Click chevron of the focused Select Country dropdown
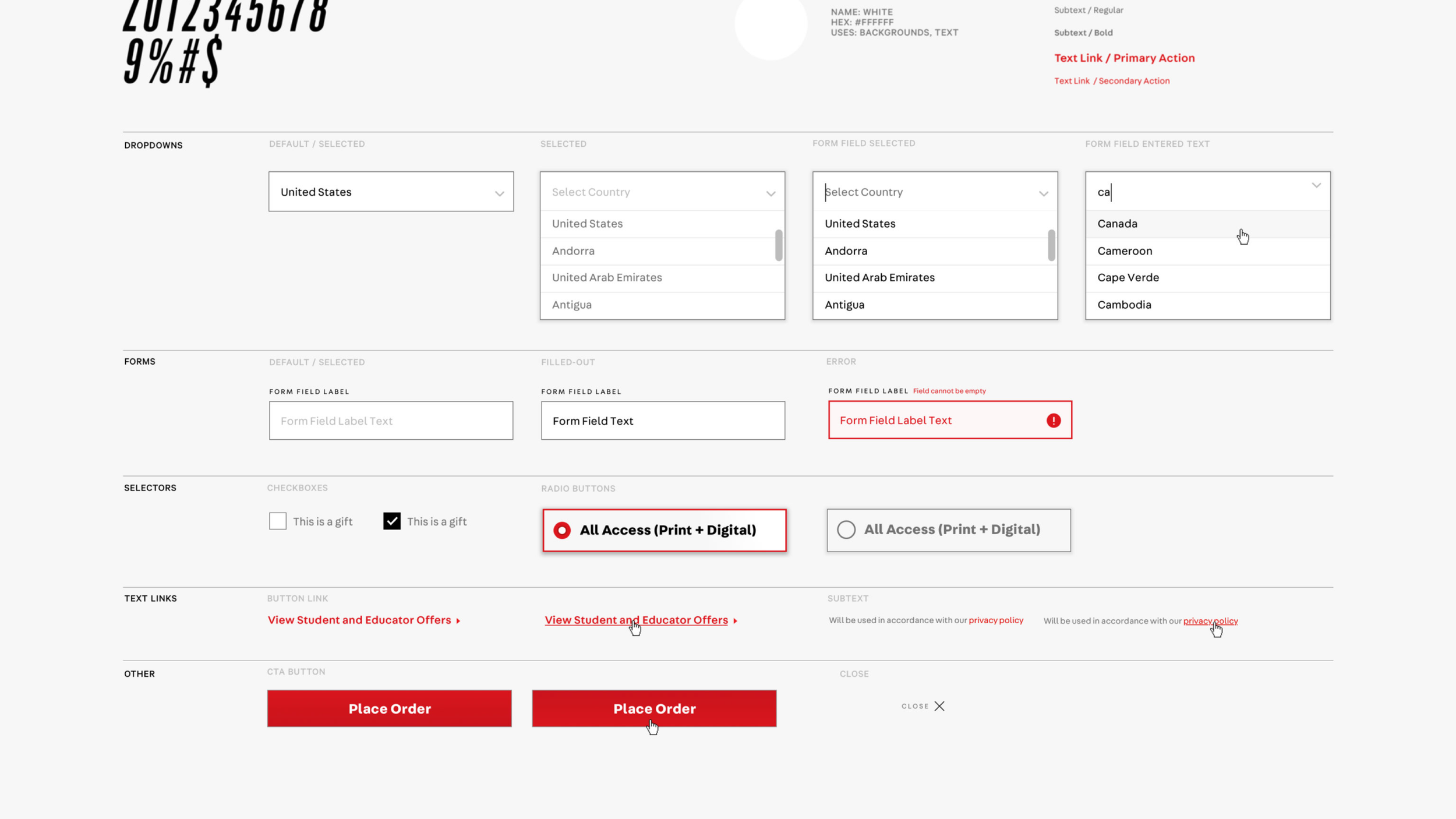Viewport: 1456px width, 819px height. coord(1043,193)
